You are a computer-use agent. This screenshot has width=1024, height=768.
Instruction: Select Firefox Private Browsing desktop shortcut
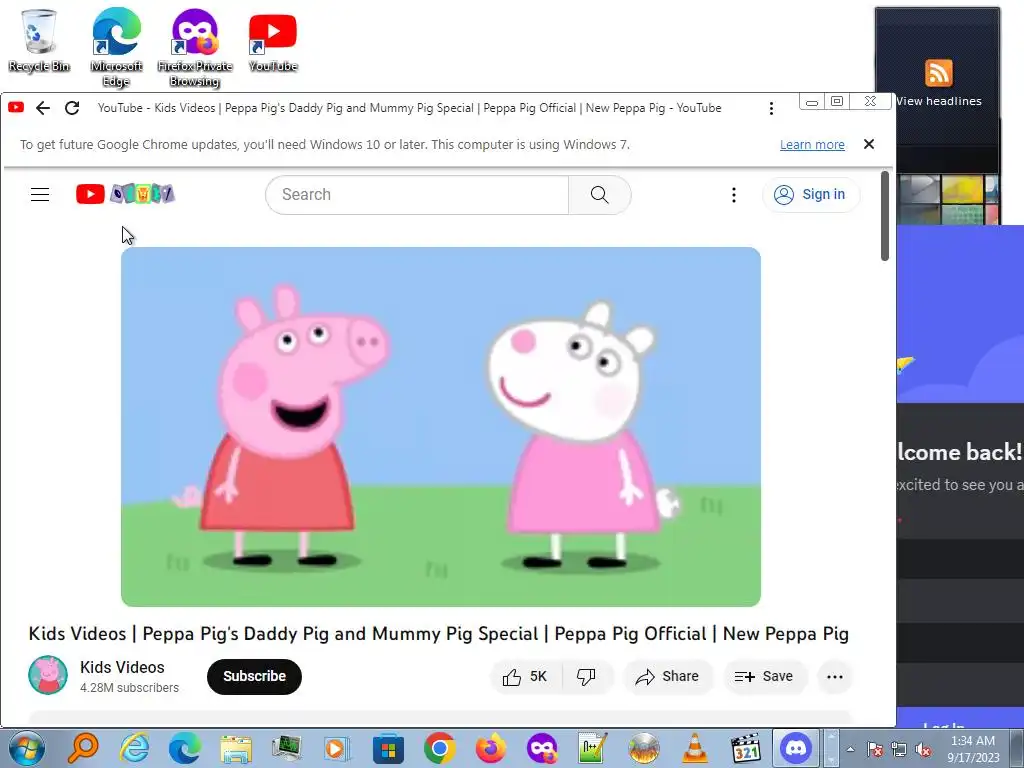[x=195, y=47]
